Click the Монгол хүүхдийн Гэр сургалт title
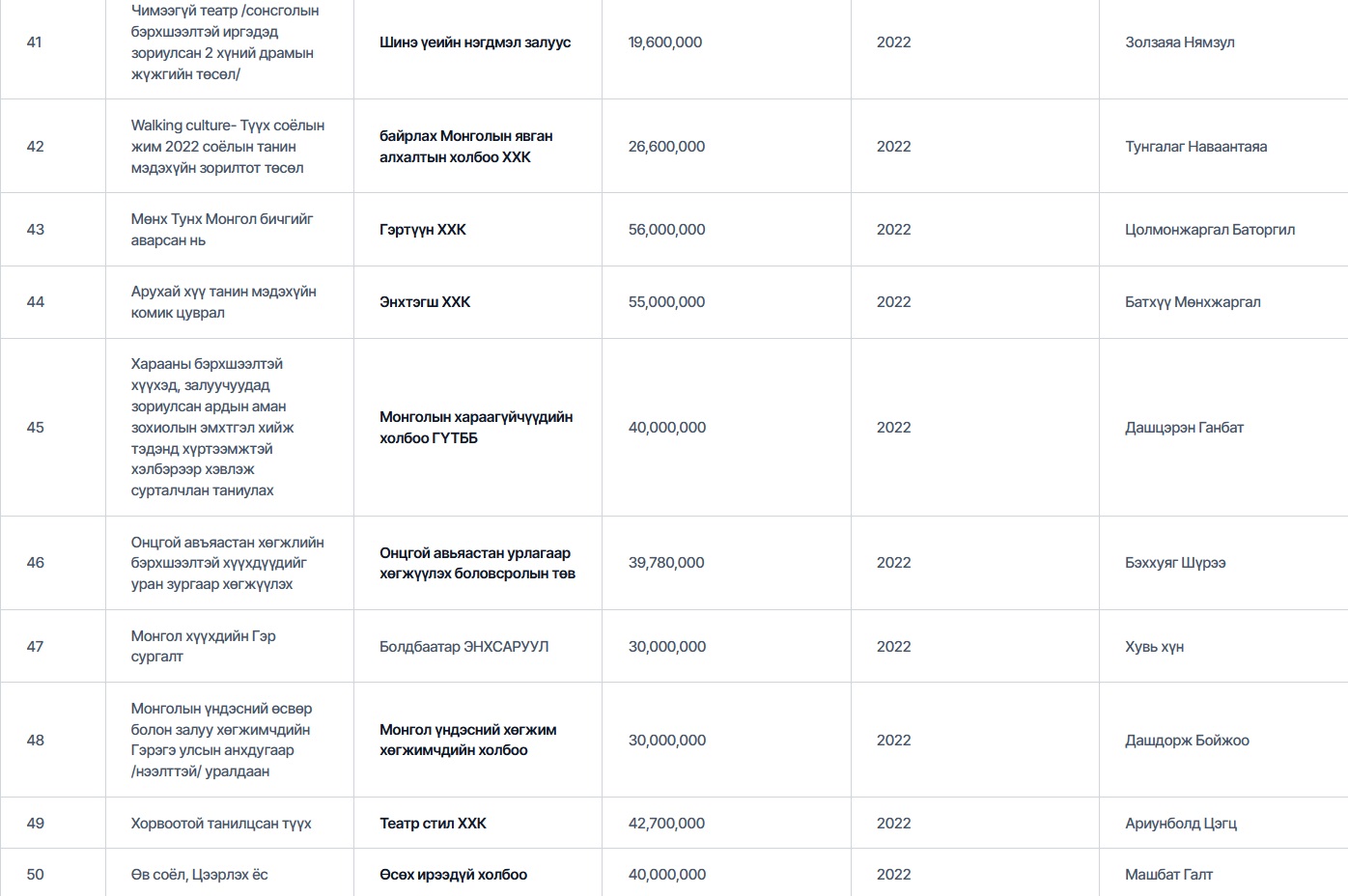1348x896 pixels. pyautogui.click(x=204, y=647)
